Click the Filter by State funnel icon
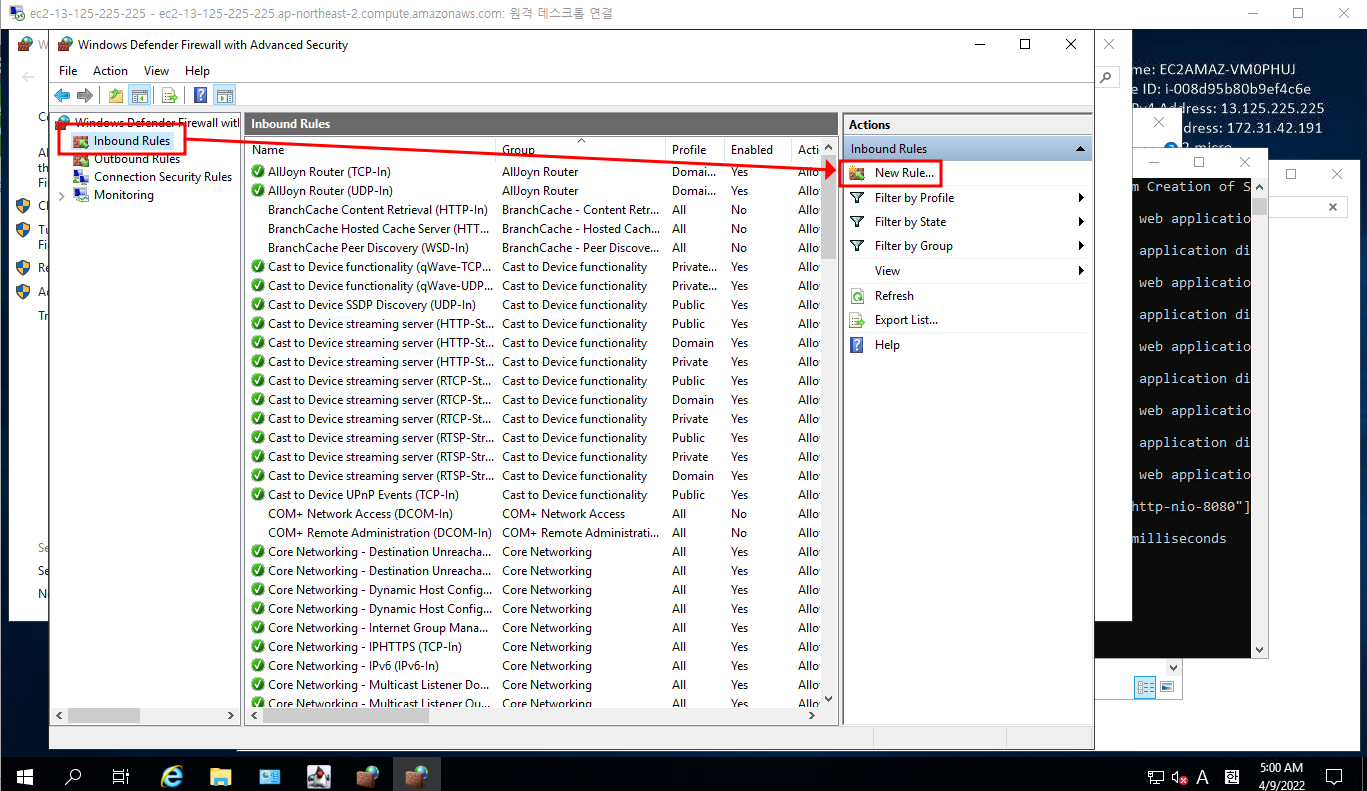 857,222
